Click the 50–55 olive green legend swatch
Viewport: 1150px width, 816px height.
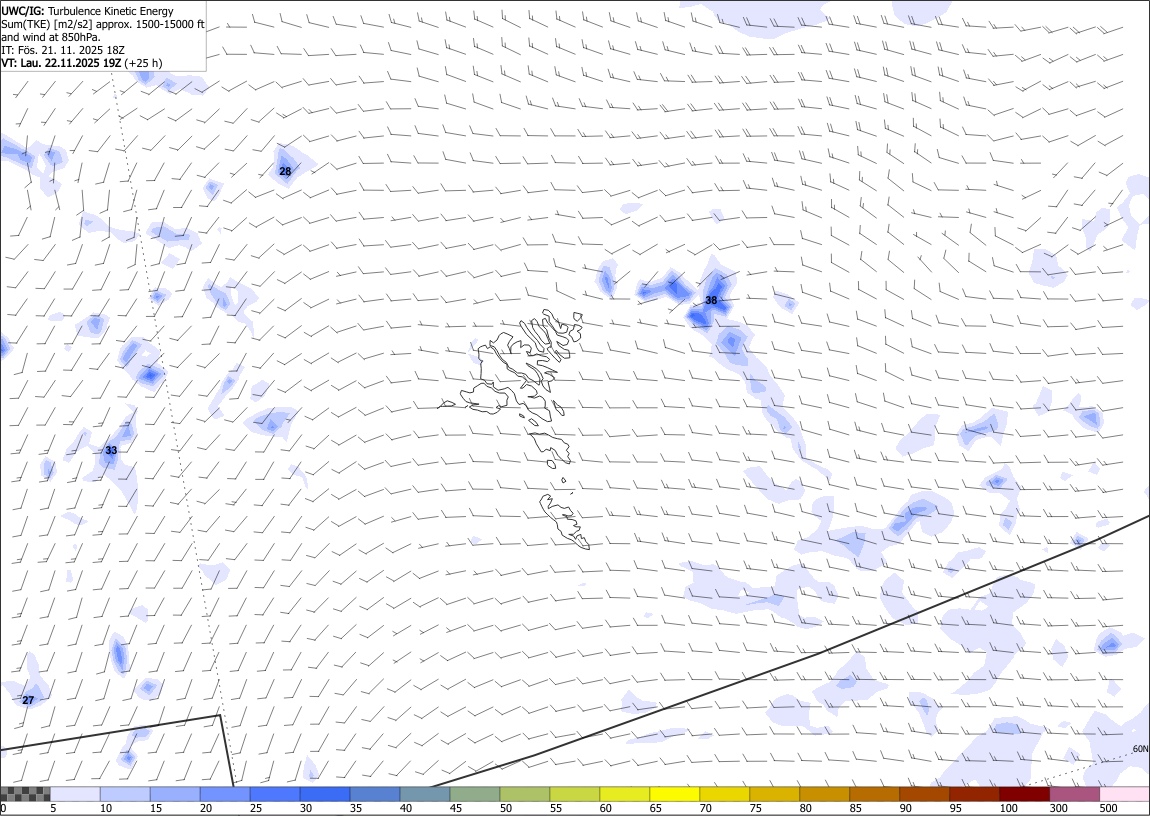coord(524,794)
